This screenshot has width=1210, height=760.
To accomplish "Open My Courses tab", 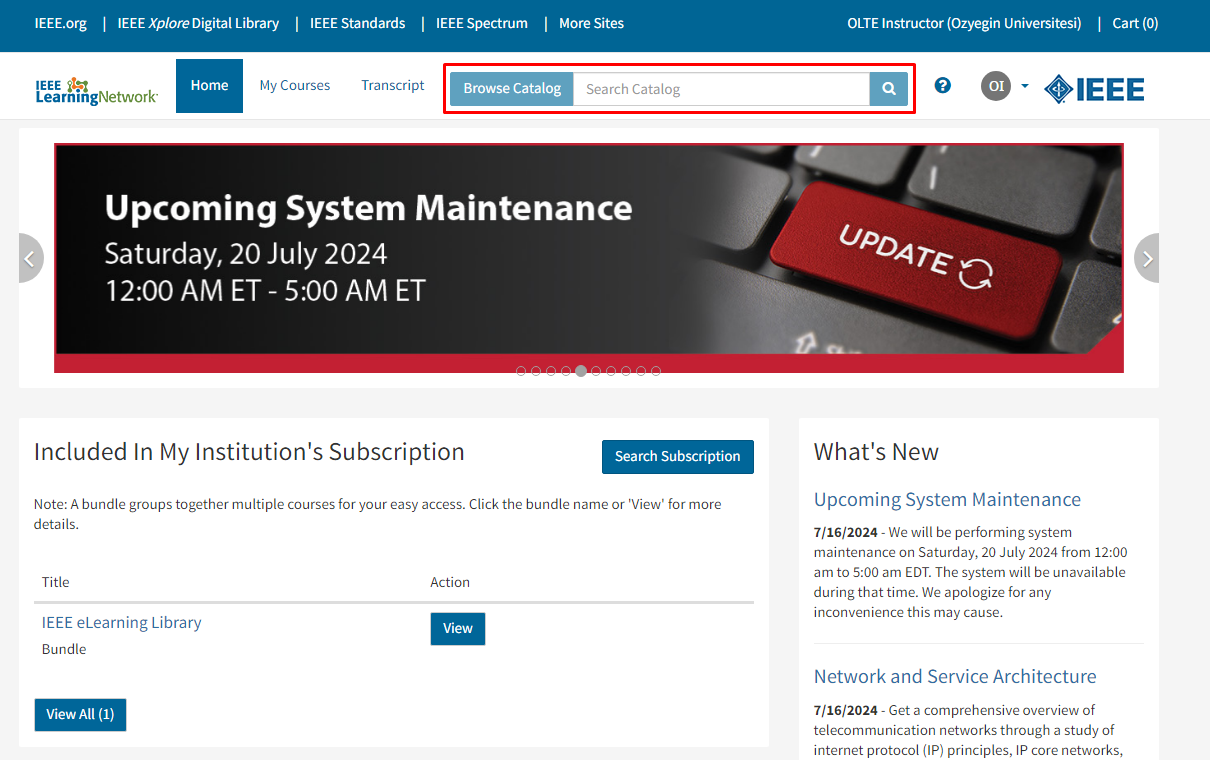I will click(295, 86).
